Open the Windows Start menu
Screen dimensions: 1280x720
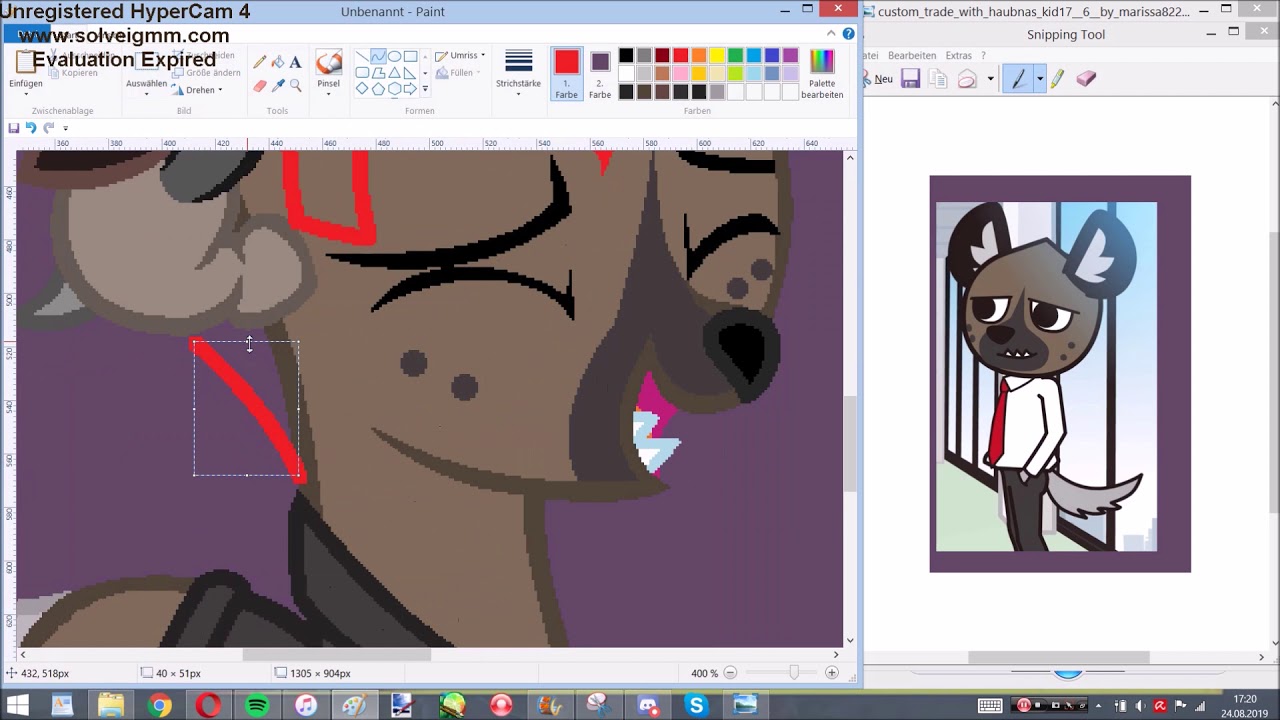[16, 706]
